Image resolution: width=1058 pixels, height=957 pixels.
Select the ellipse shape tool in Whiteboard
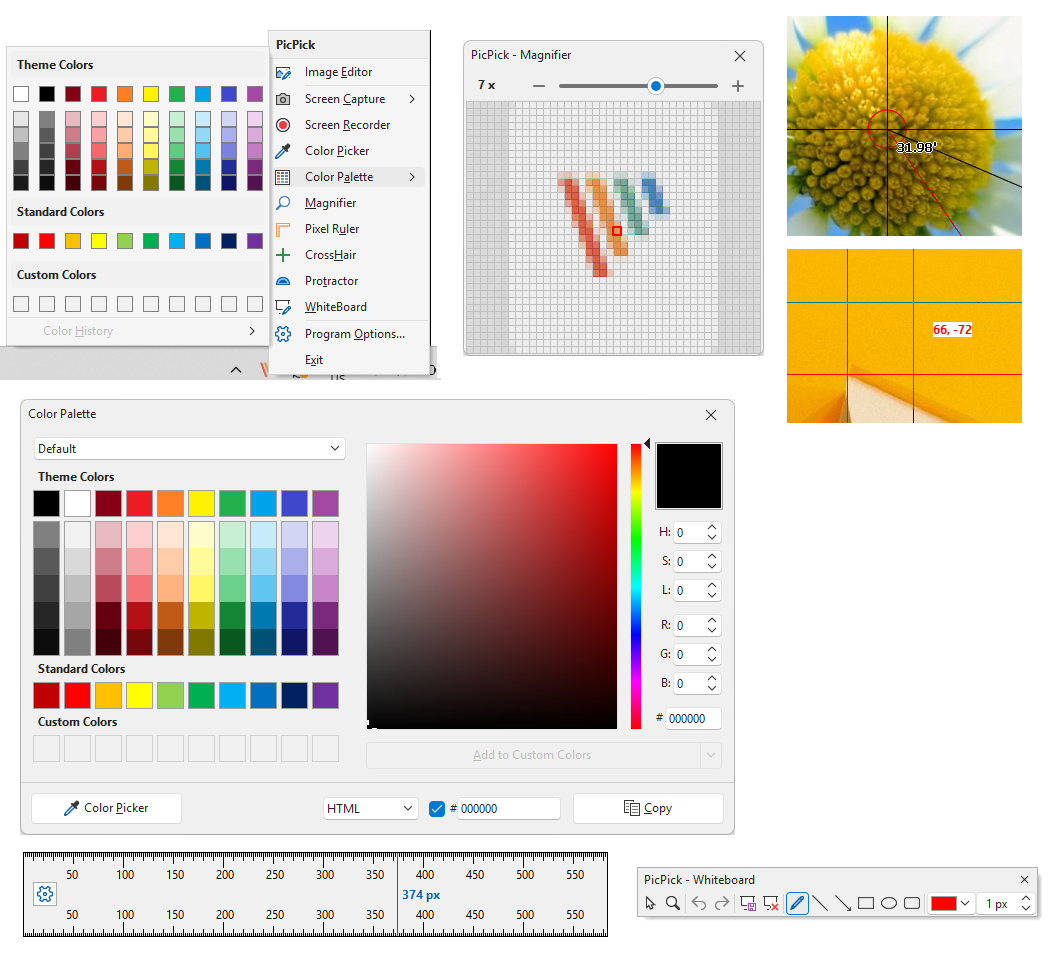(x=889, y=903)
